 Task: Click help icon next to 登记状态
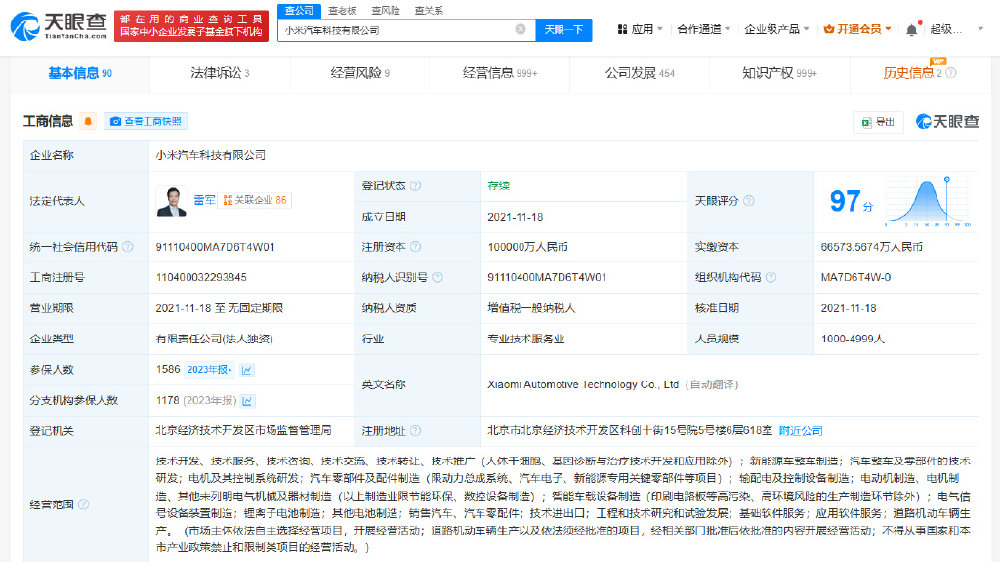(x=415, y=186)
